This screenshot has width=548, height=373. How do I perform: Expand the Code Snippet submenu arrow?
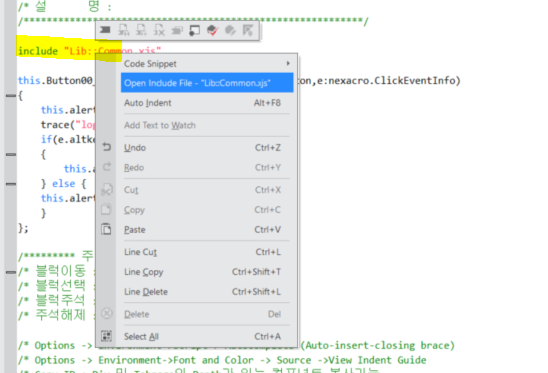coord(288,63)
